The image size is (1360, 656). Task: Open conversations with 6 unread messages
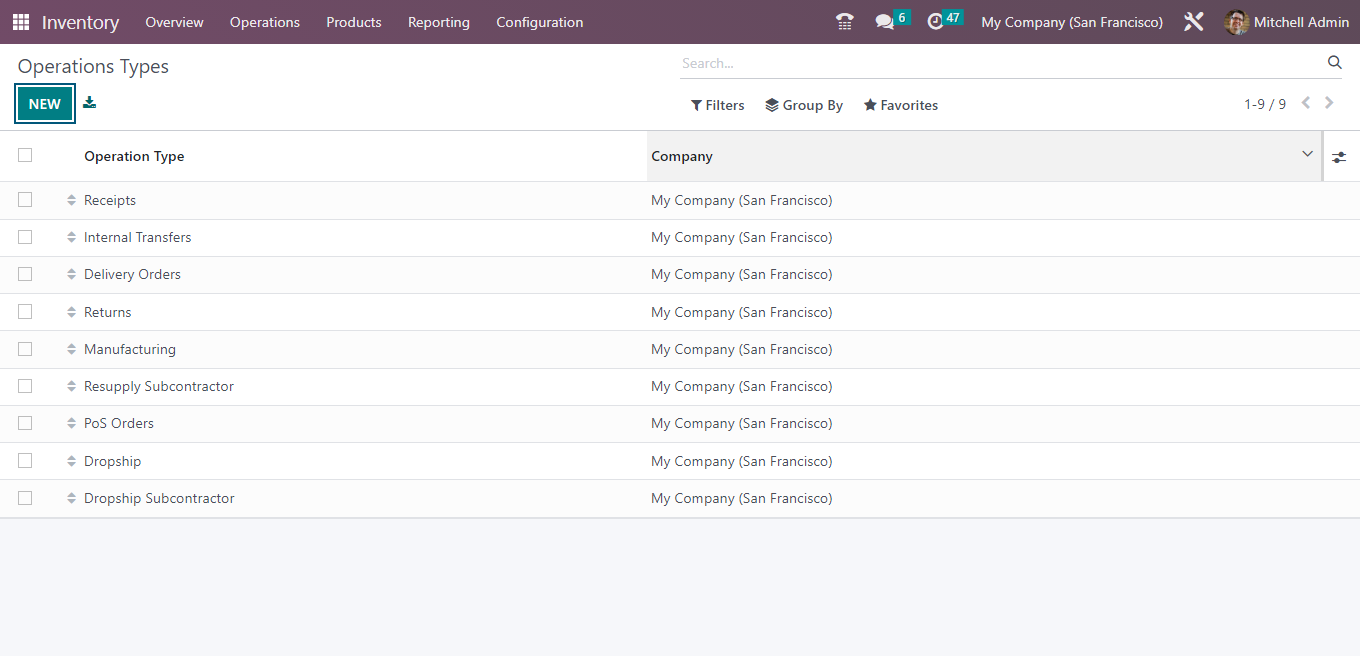pyautogui.click(x=886, y=21)
